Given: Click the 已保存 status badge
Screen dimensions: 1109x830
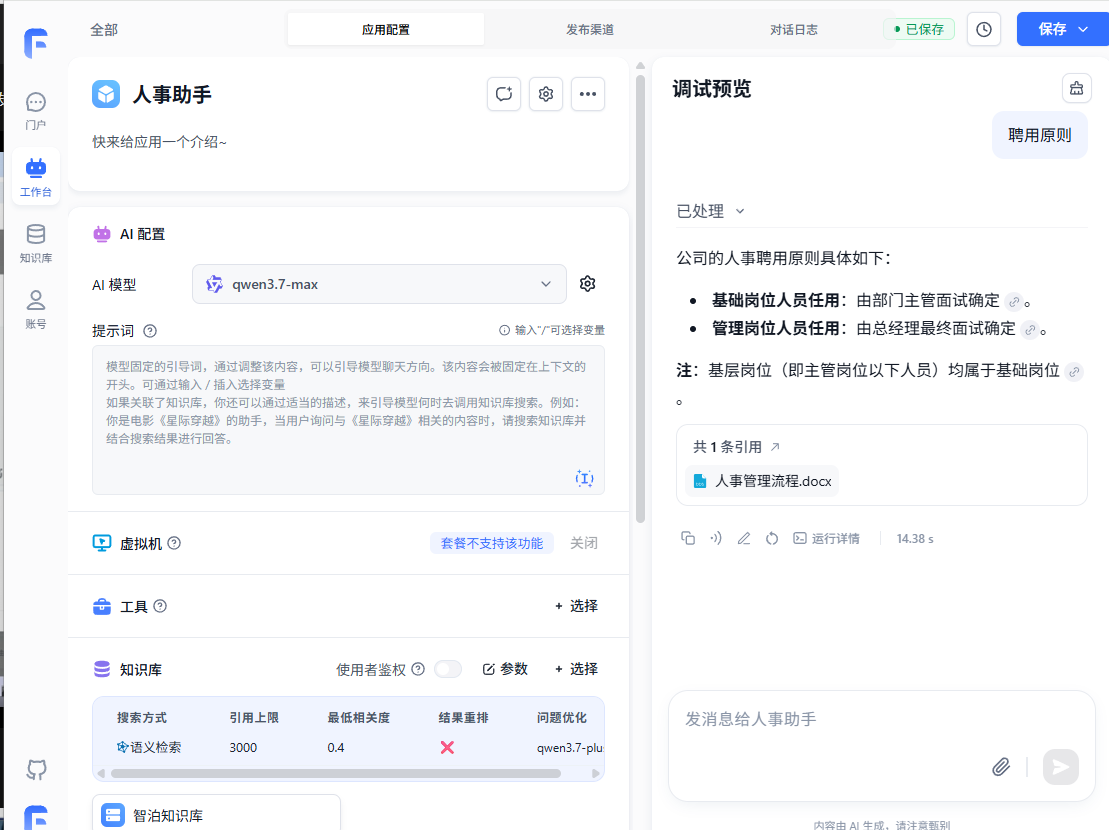Looking at the screenshot, I should click(919, 30).
